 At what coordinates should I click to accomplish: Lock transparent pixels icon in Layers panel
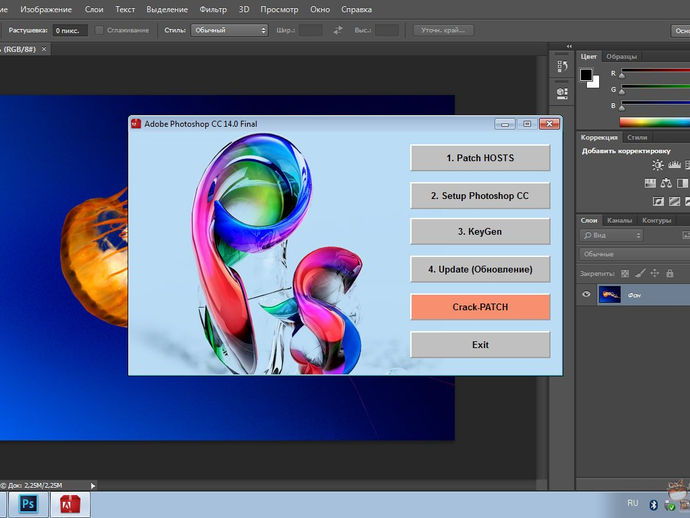pyautogui.click(x=625, y=274)
